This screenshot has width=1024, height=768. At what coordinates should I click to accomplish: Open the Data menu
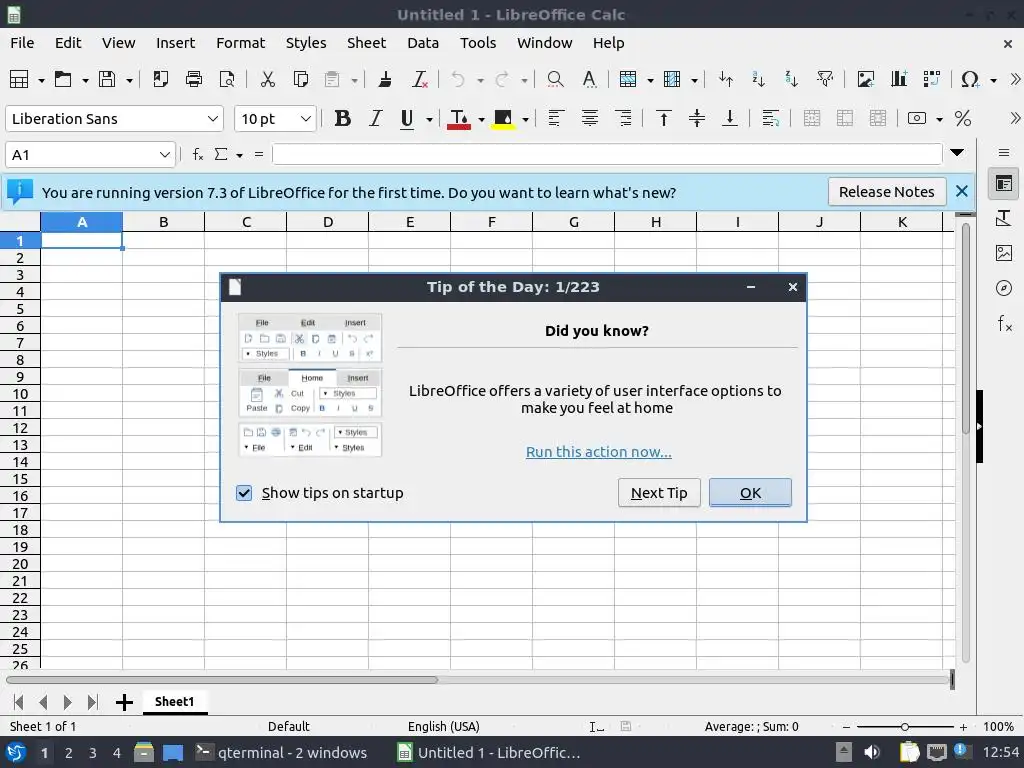[x=423, y=43]
